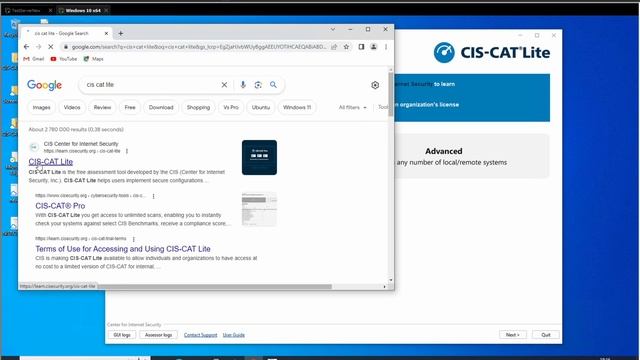The image size is (640, 360).
Task: Click the CIS-CAT Pro result thumbnail
Action: point(259,209)
